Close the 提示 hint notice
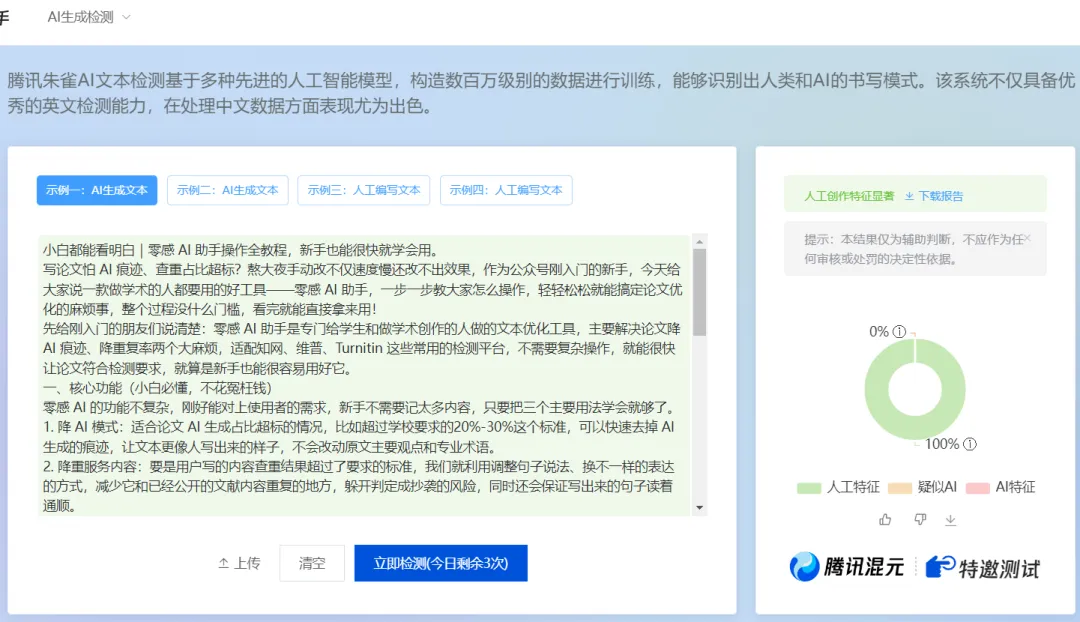Screen dimensions: 1080x622 click(x=1027, y=238)
